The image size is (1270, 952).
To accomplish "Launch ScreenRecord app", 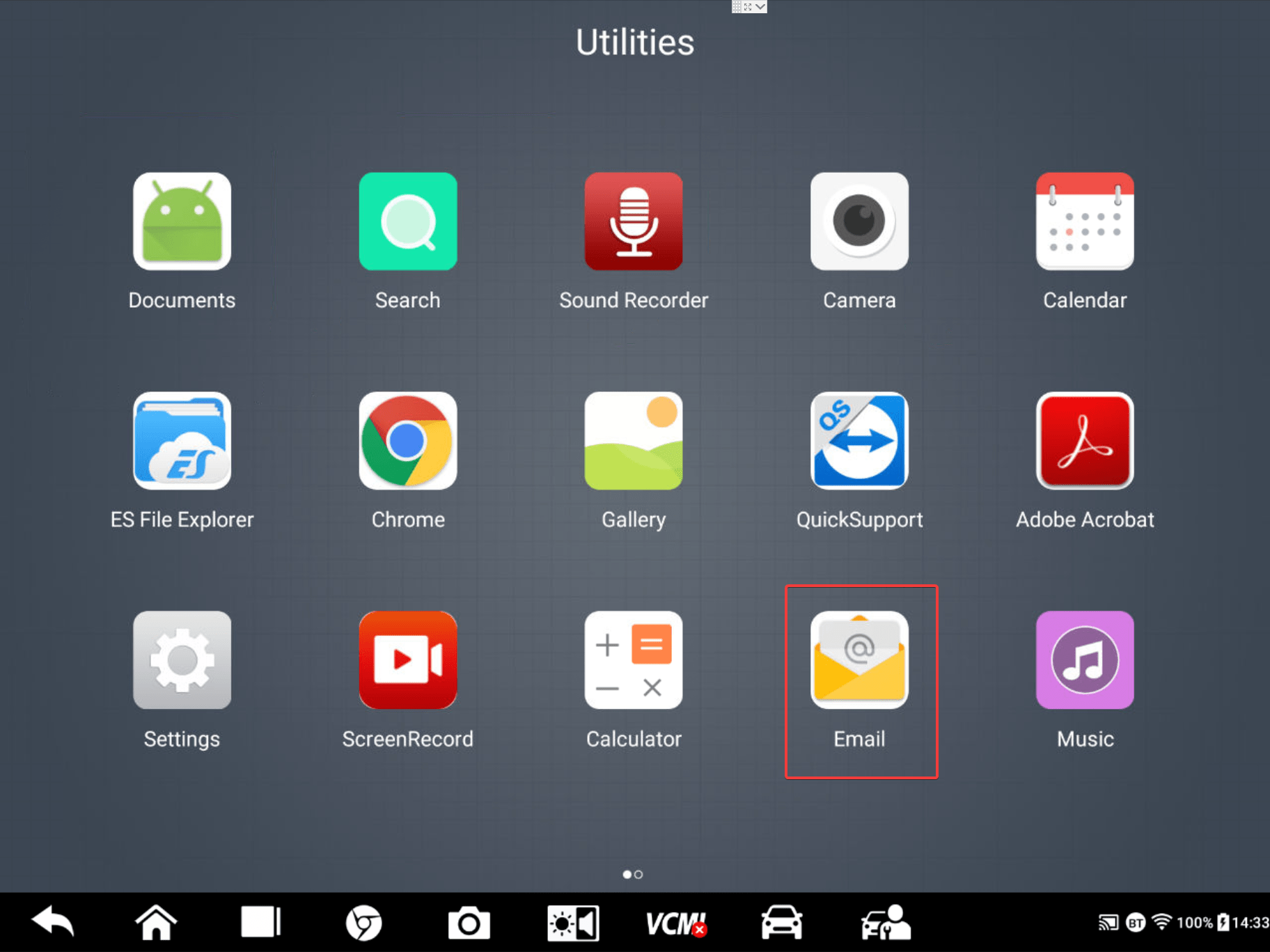I will [x=408, y=660].
